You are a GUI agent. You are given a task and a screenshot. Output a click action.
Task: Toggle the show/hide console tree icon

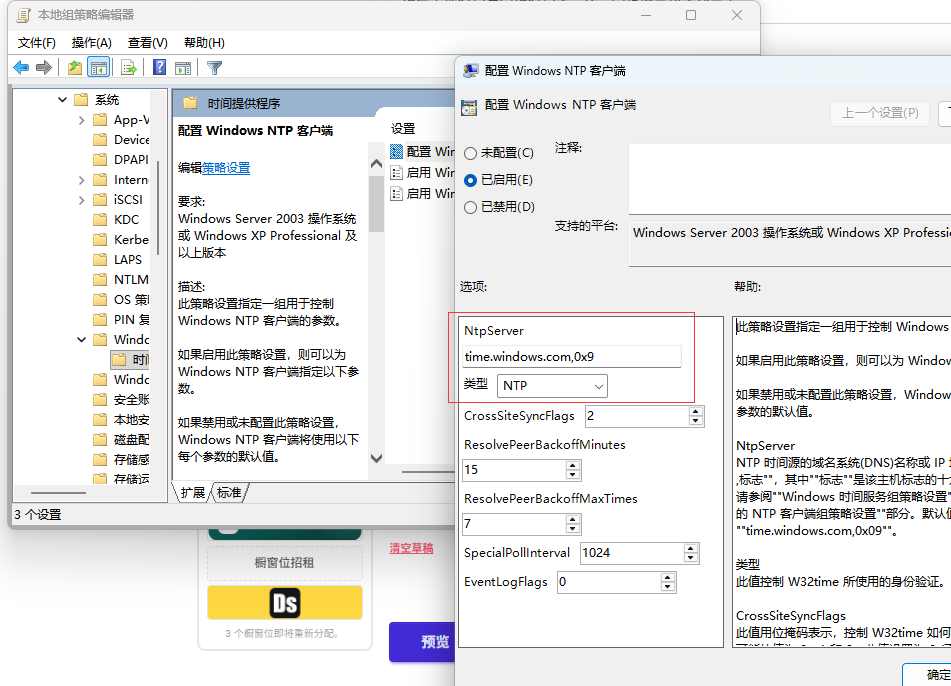click(x=98, y=67)
